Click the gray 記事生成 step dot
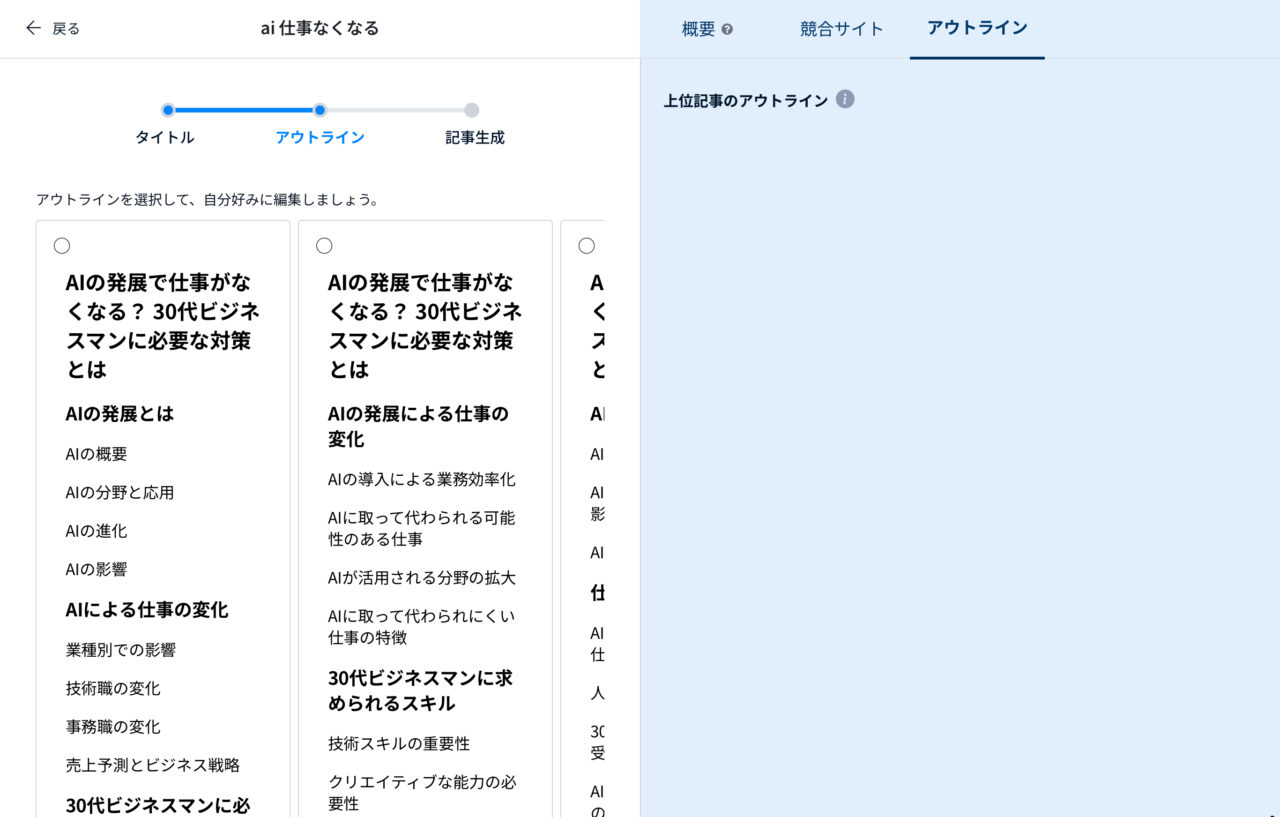 (x=471, y=110)
